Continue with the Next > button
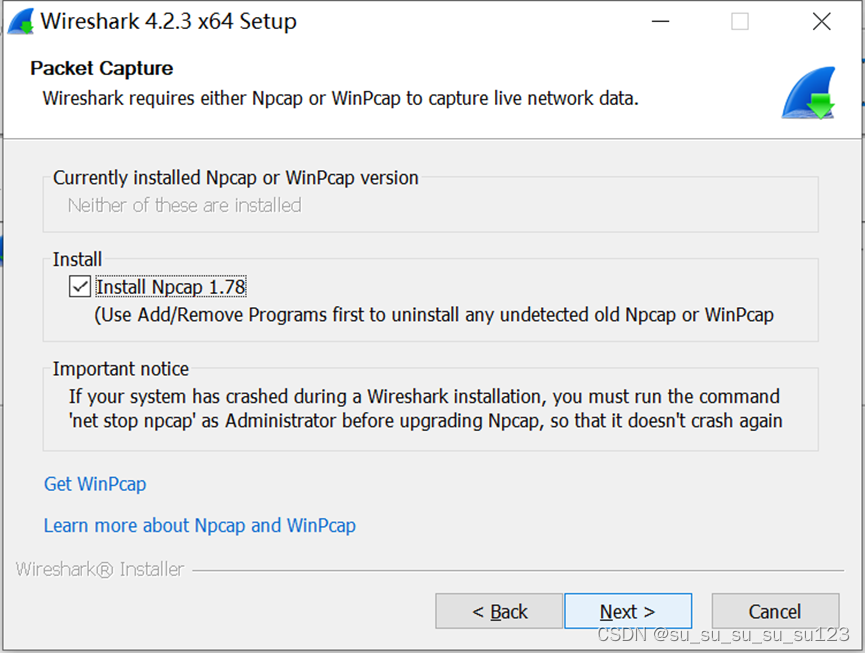The height and width of the screenshot is (653, 865). [628, 611]
